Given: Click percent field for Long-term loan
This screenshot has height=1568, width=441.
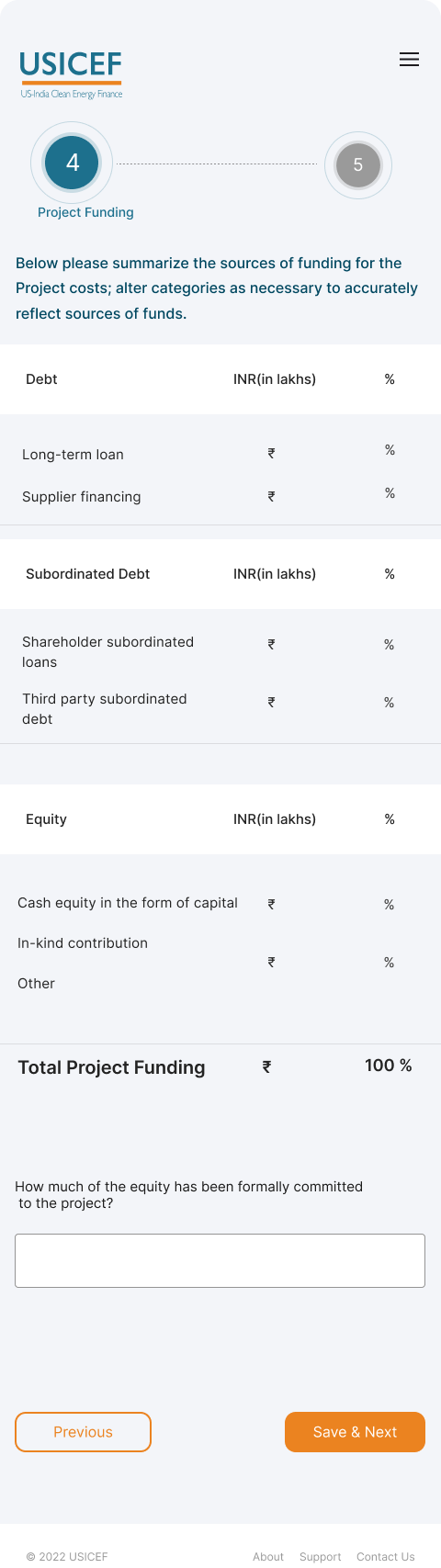Looking at the screenshot, I should point(390,450).
